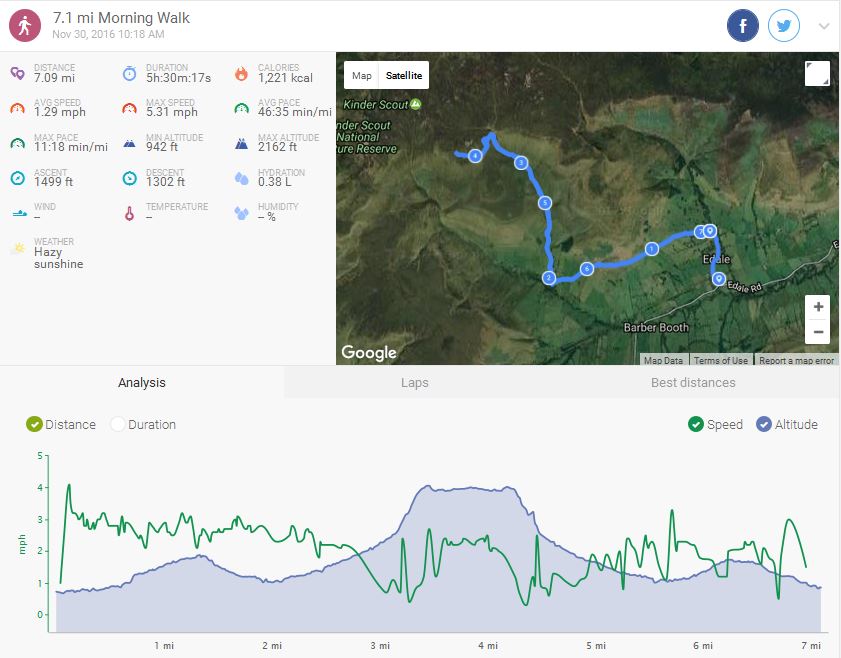Screen dimensions: 841x658
Task: Select Duration radio option
Action: (x=118, y=424)
